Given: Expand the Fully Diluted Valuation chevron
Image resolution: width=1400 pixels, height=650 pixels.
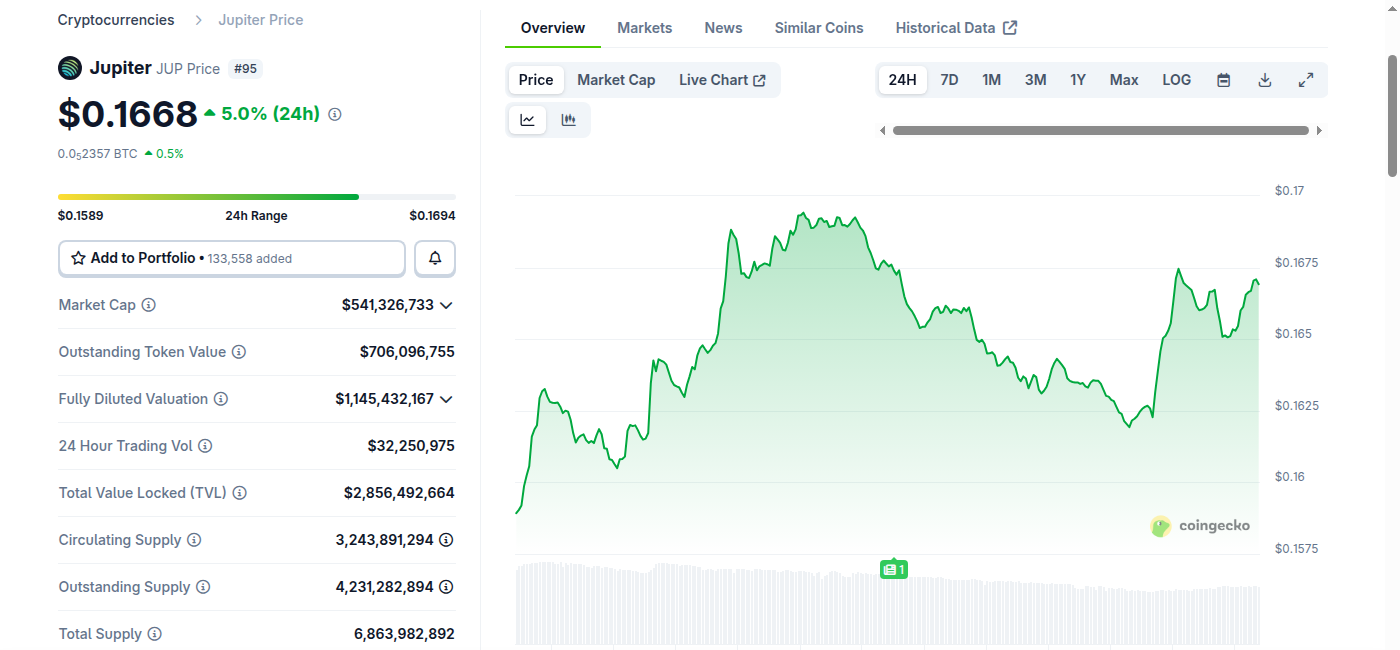Looking at the screenshot, I should 446,399.
